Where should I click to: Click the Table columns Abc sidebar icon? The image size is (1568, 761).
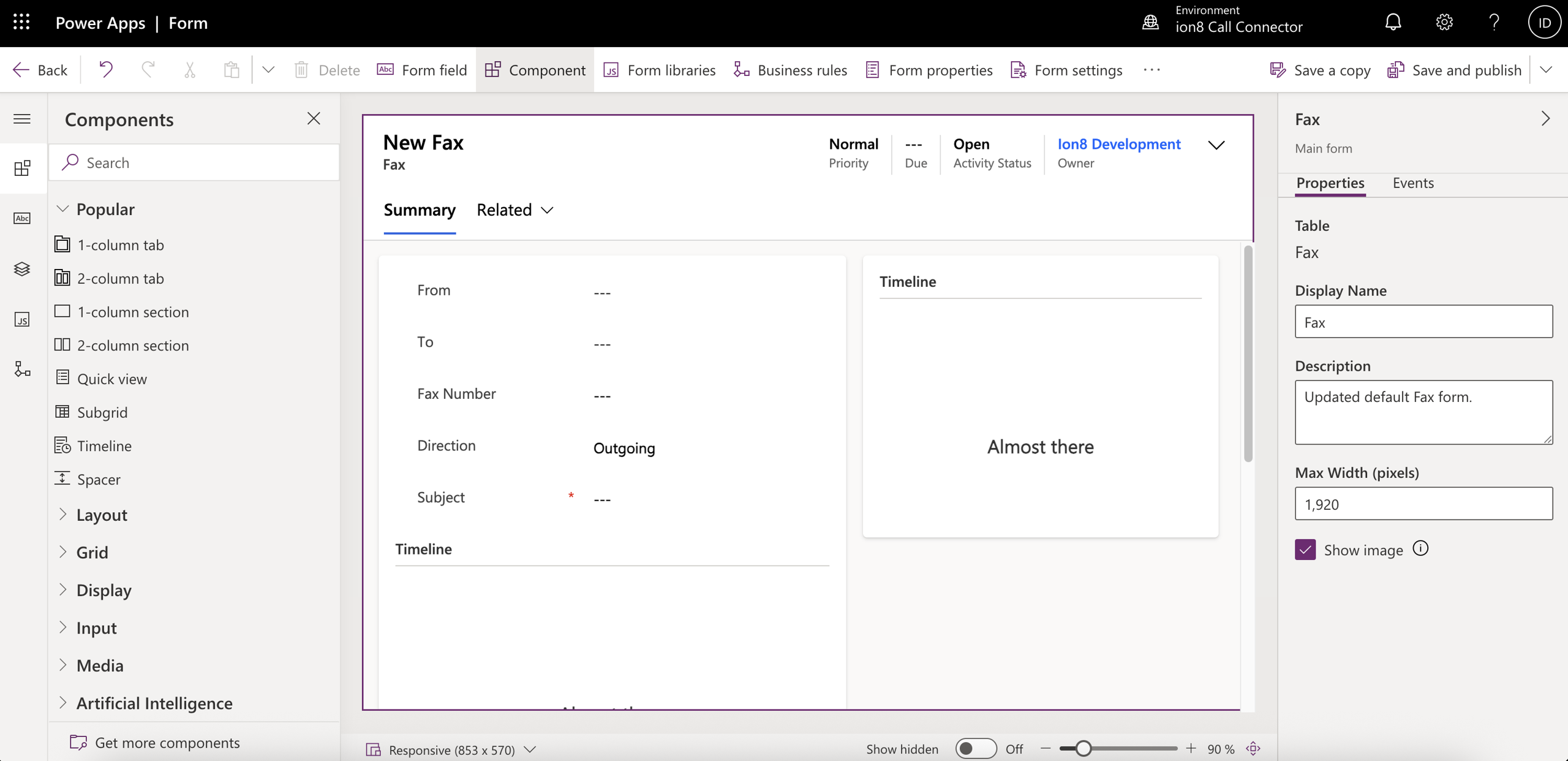pyautogui.click(x=22, y=218)
